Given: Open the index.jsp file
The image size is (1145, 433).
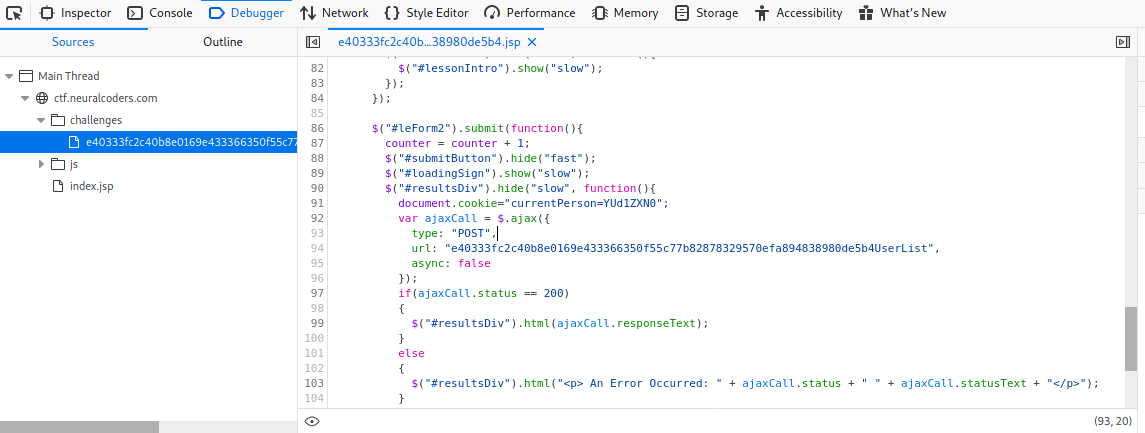Looking at the screenshot, I should coord(91,186).
